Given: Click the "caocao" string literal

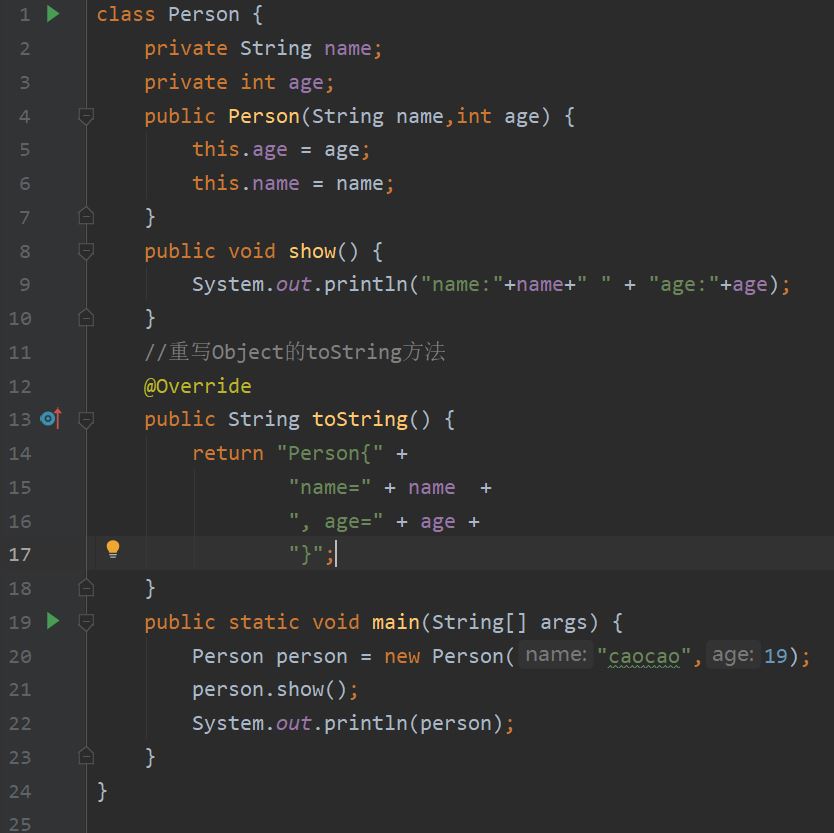Looking at the screenshot, I should pos(644,656).
